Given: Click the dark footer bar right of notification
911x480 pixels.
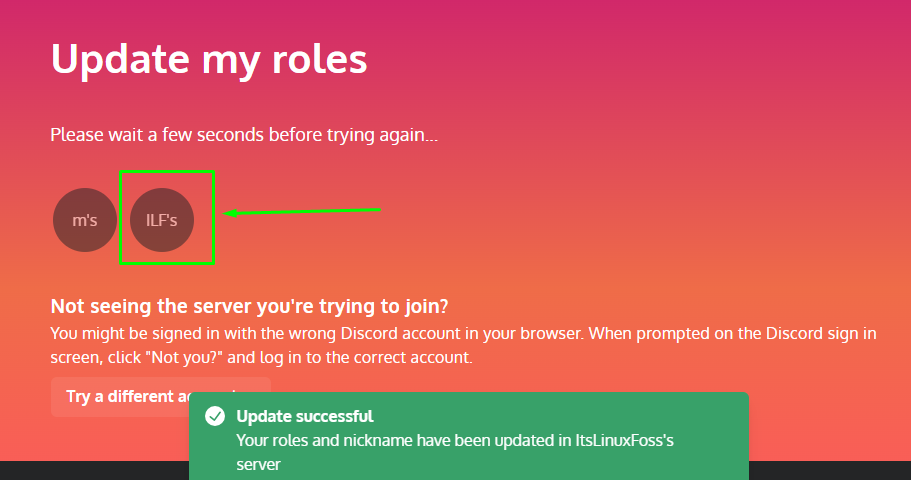Looking at the screenshot, I should (x=830, y=471).
